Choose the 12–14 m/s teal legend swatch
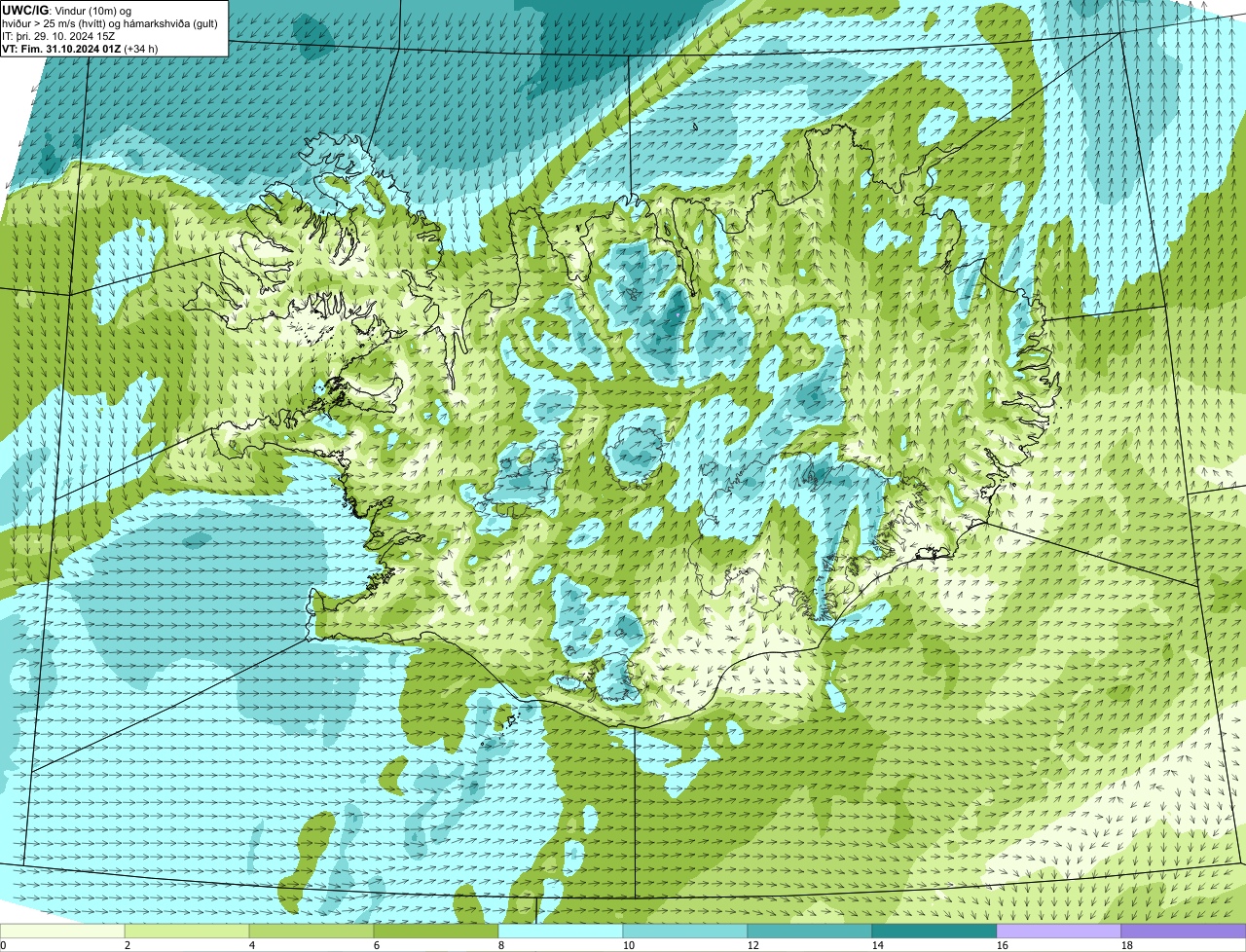This screenshot has width=1246, height=952. point(810,931)
